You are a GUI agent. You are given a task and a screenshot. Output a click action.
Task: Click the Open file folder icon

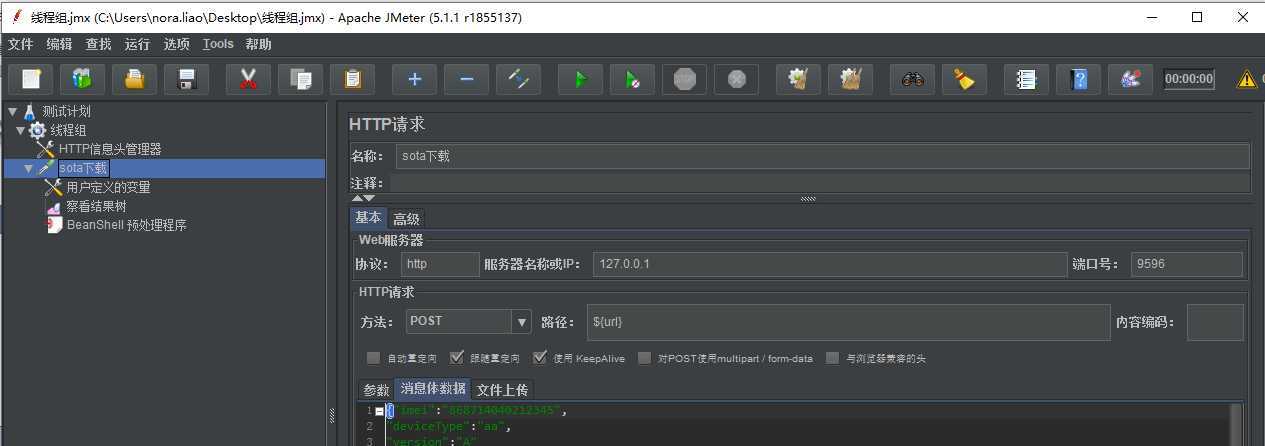[x=134, y=79]
